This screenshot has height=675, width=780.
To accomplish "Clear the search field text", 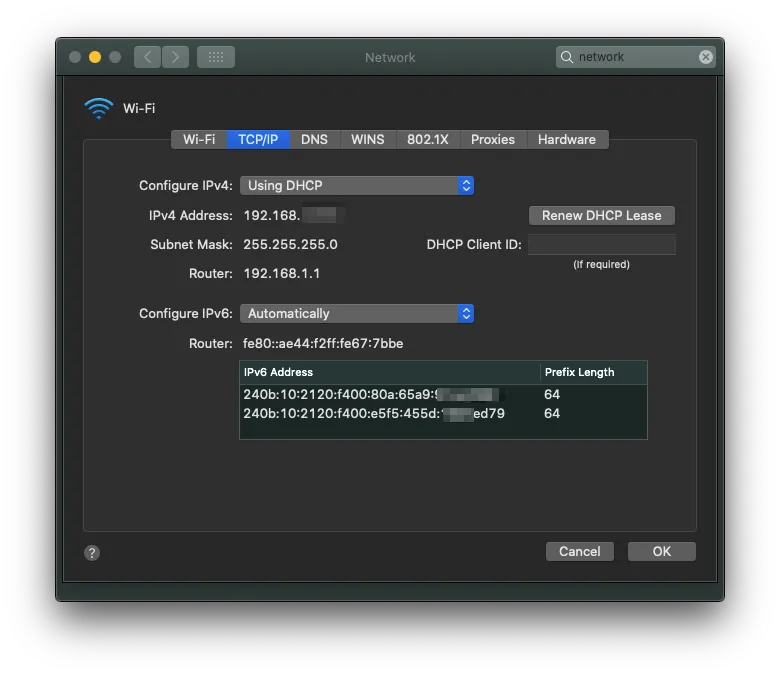I will pos(706,57).
